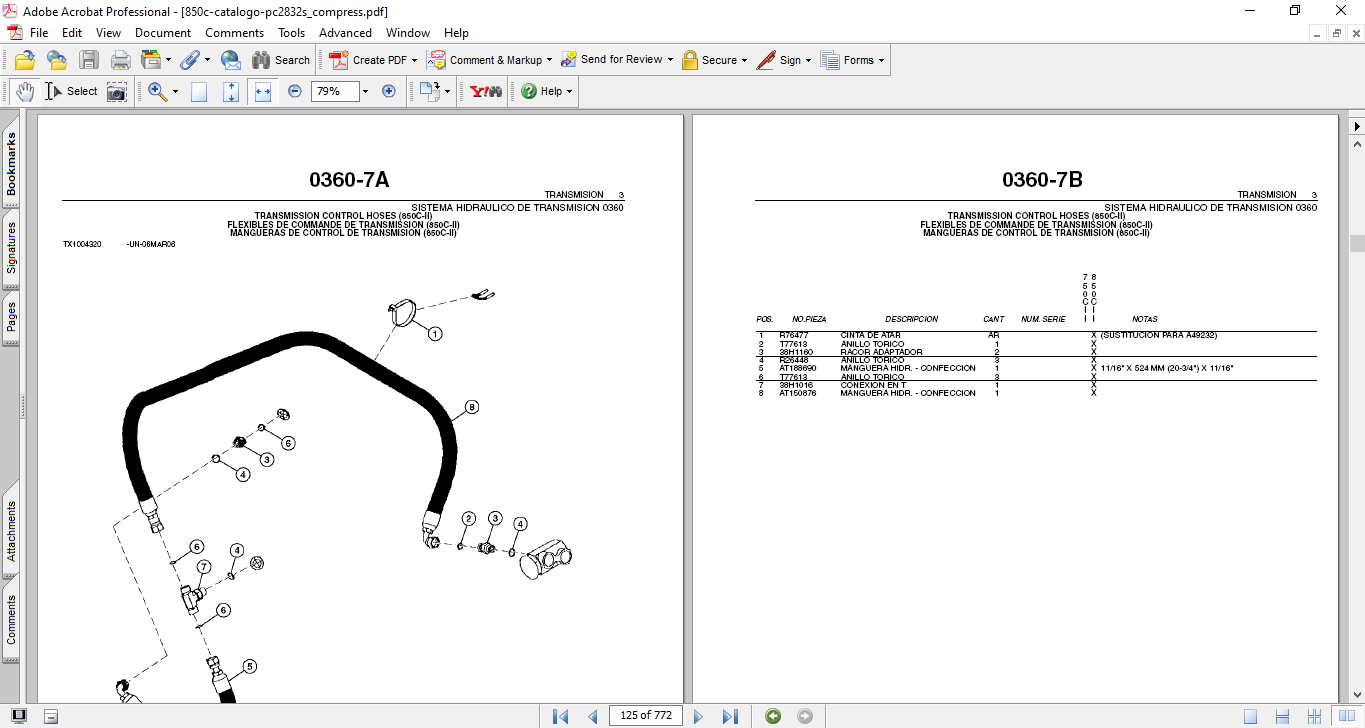Go to the last page
This screenshot has width=1365, height=728.
[730, 716]
